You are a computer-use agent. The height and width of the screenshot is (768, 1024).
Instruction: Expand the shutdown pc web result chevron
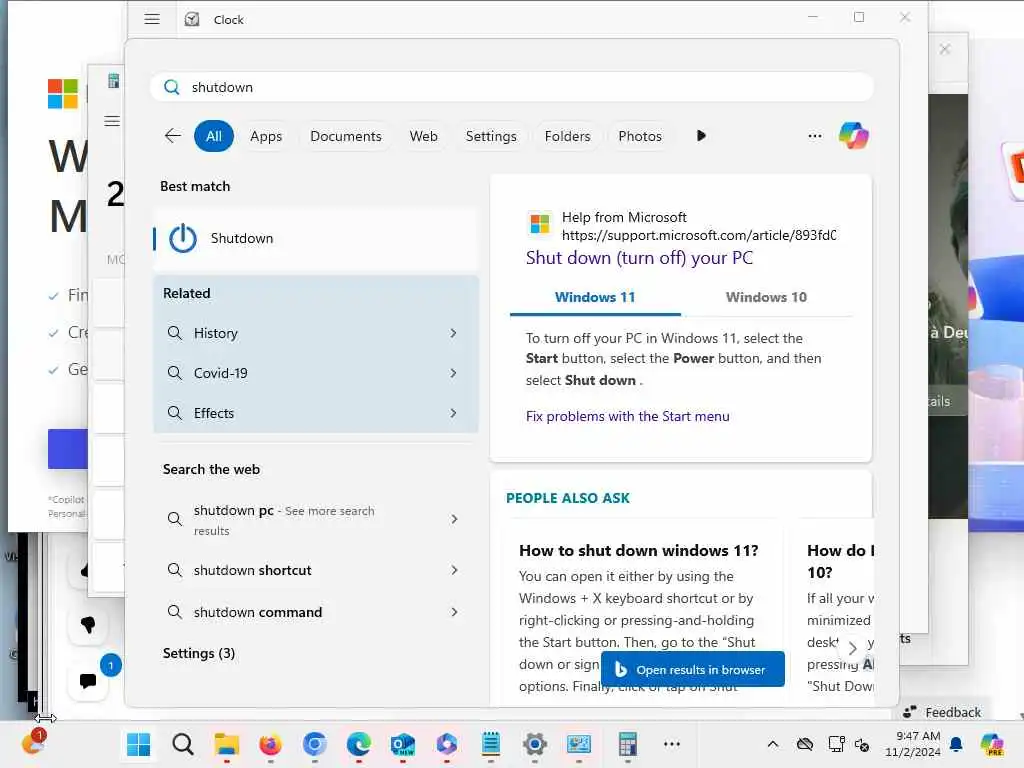454,519
